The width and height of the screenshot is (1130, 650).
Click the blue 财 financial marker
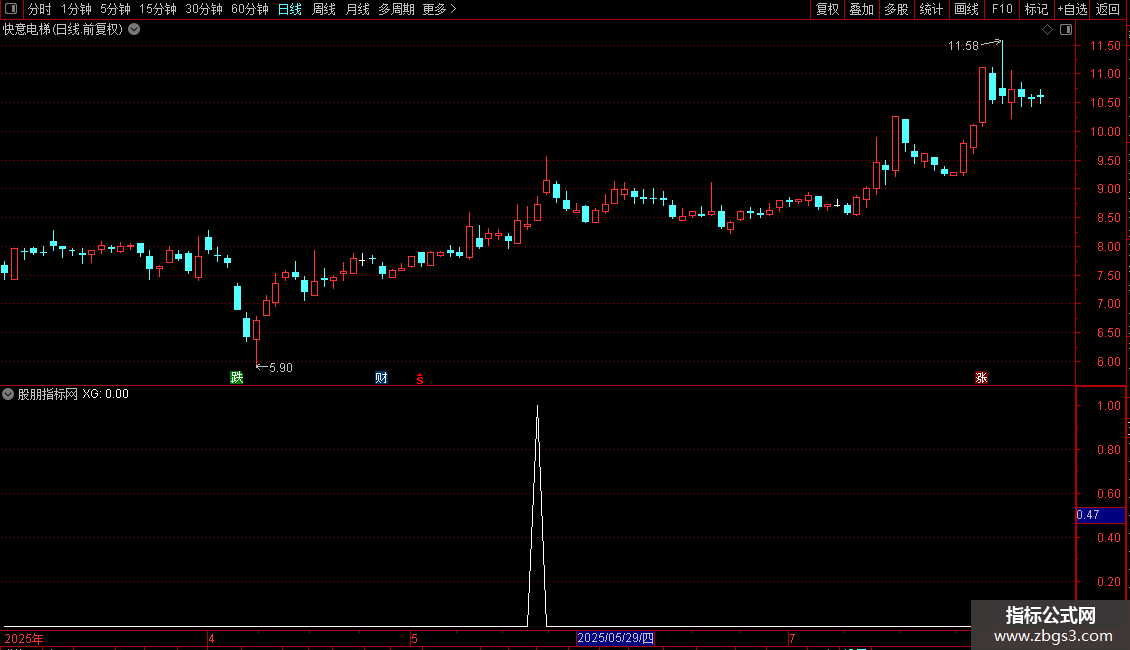click(x=381, y=378)
